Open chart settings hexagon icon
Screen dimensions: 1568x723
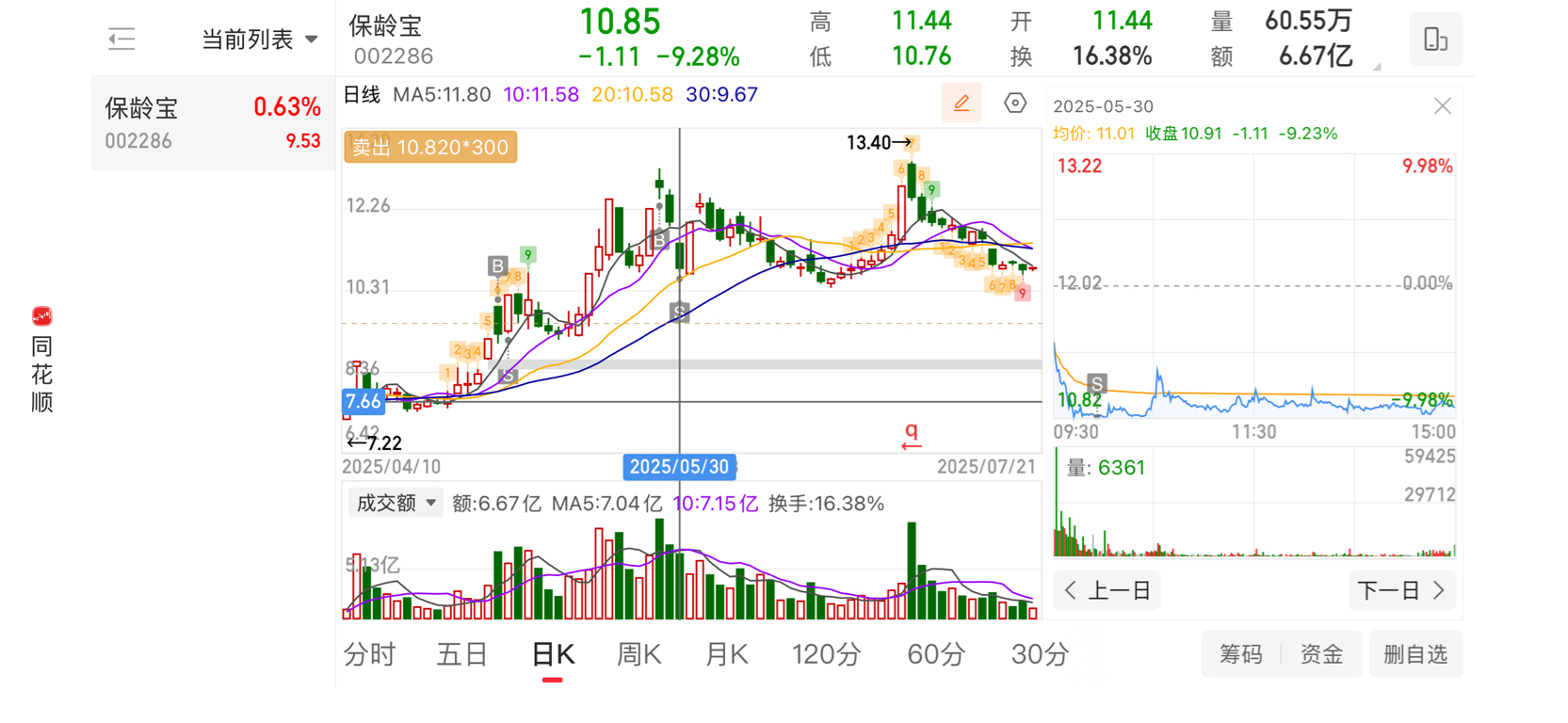(1015, 103)
